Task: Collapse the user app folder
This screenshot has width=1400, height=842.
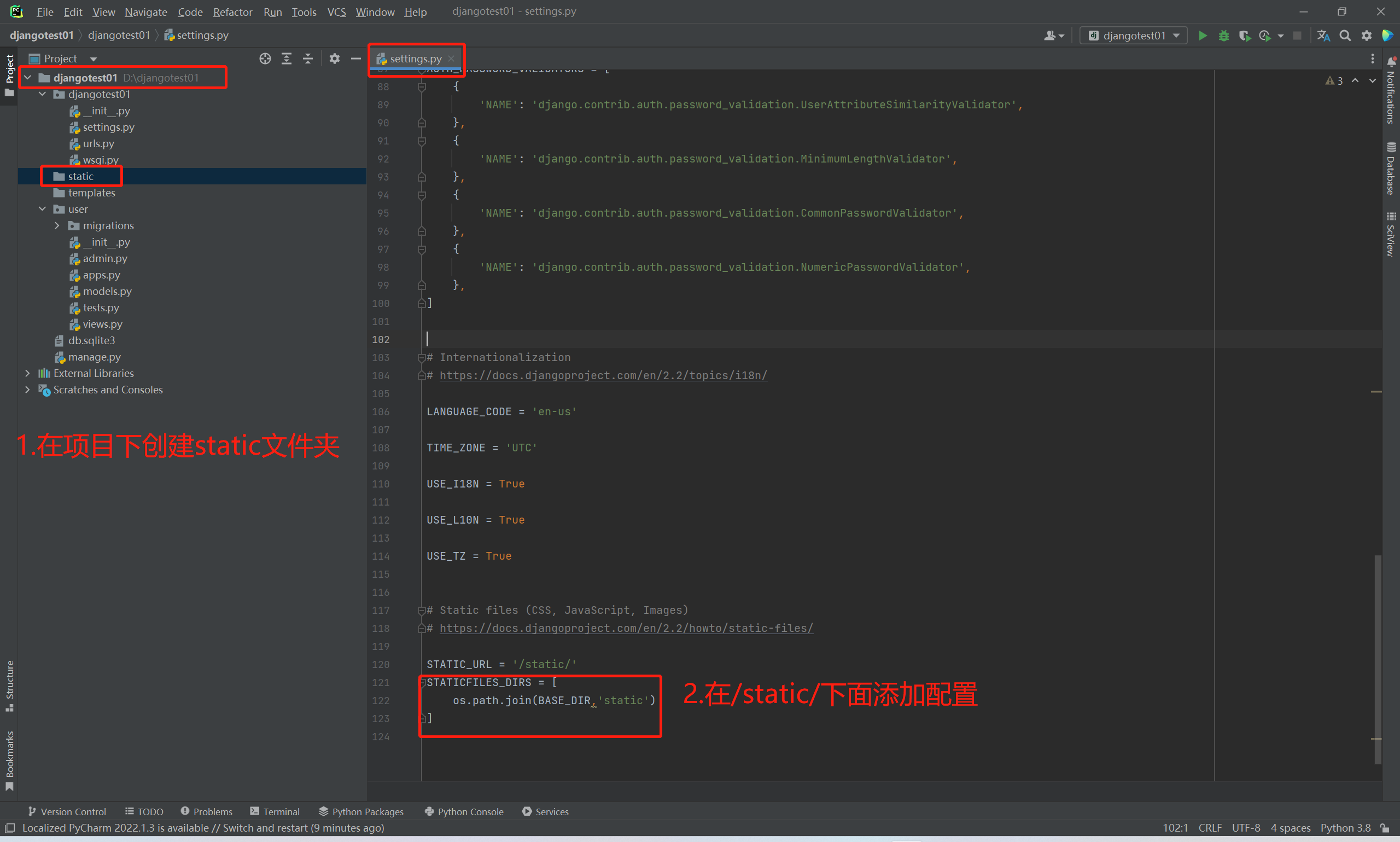Action: [x=42, y=209]
